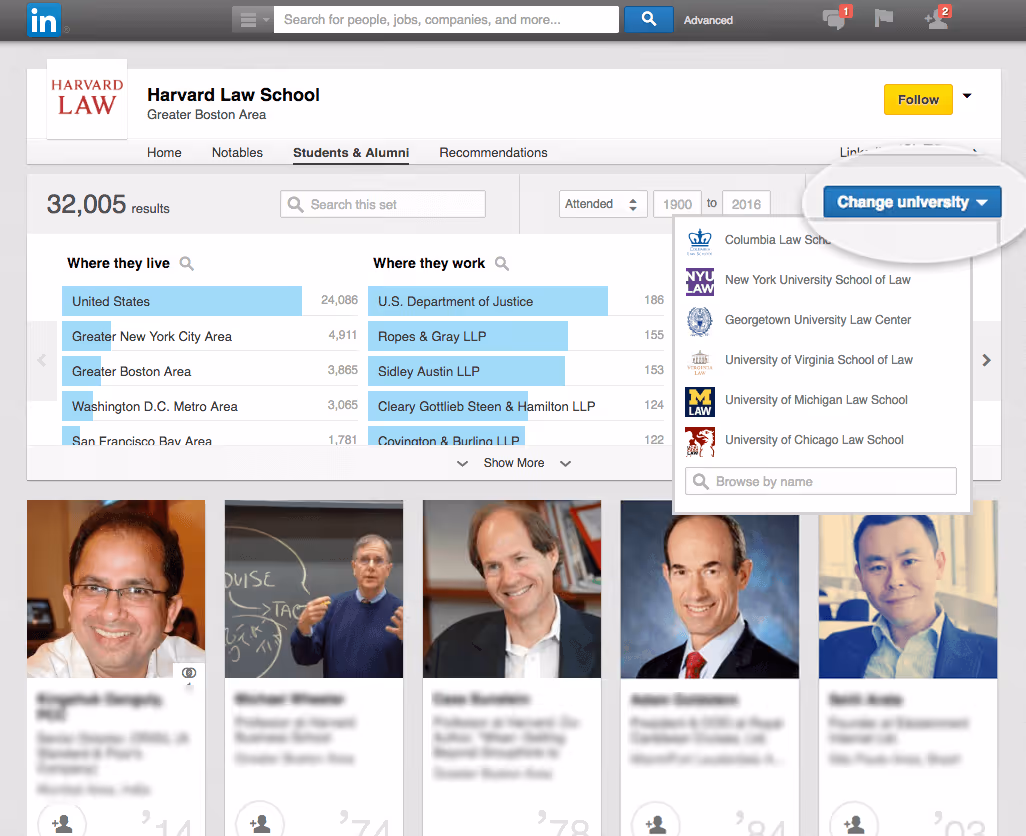Choose University of Chicago Law School

click(x=814, y=440)
